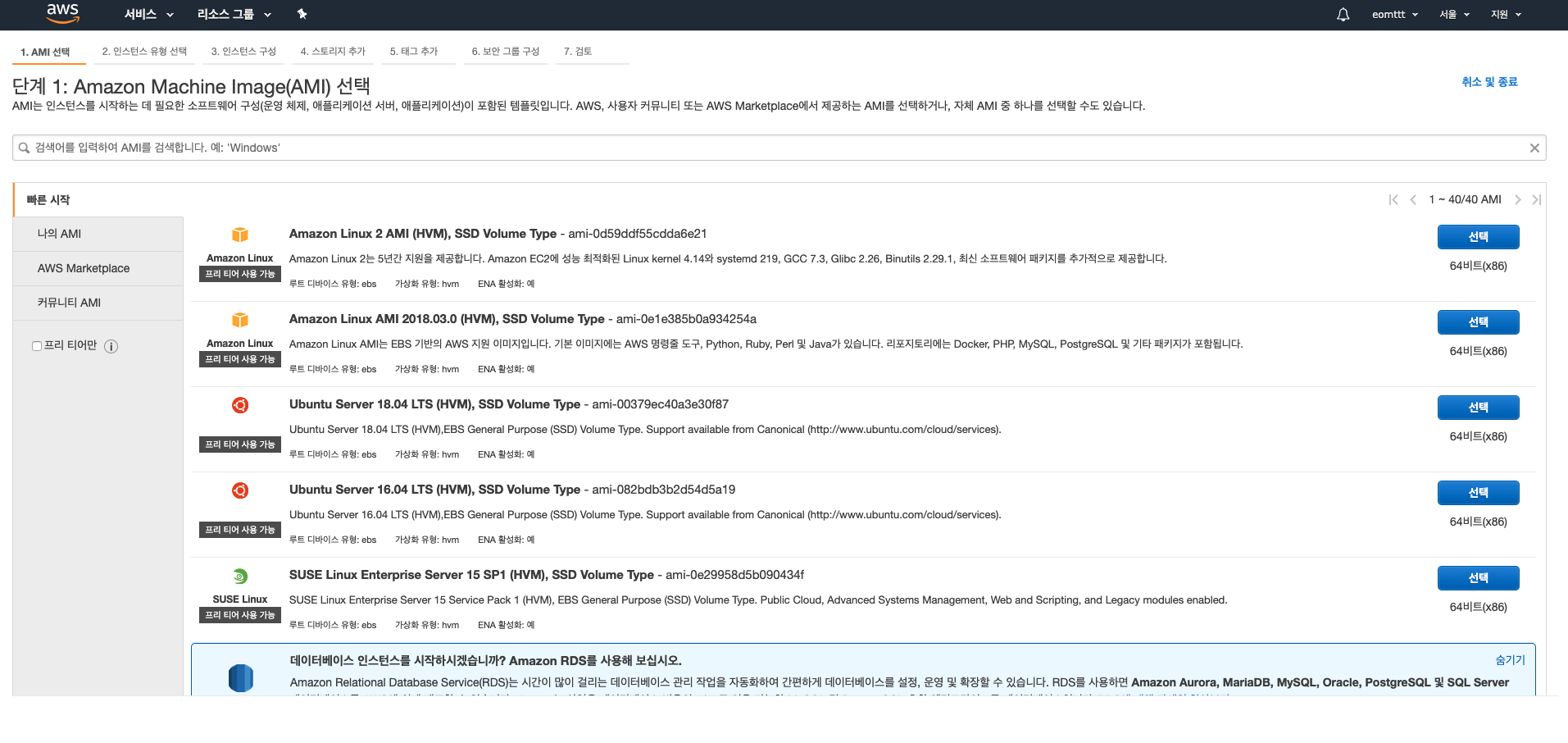
Task: Hide the RDS banner with 숨기기 link
Action: point(1510,660)
